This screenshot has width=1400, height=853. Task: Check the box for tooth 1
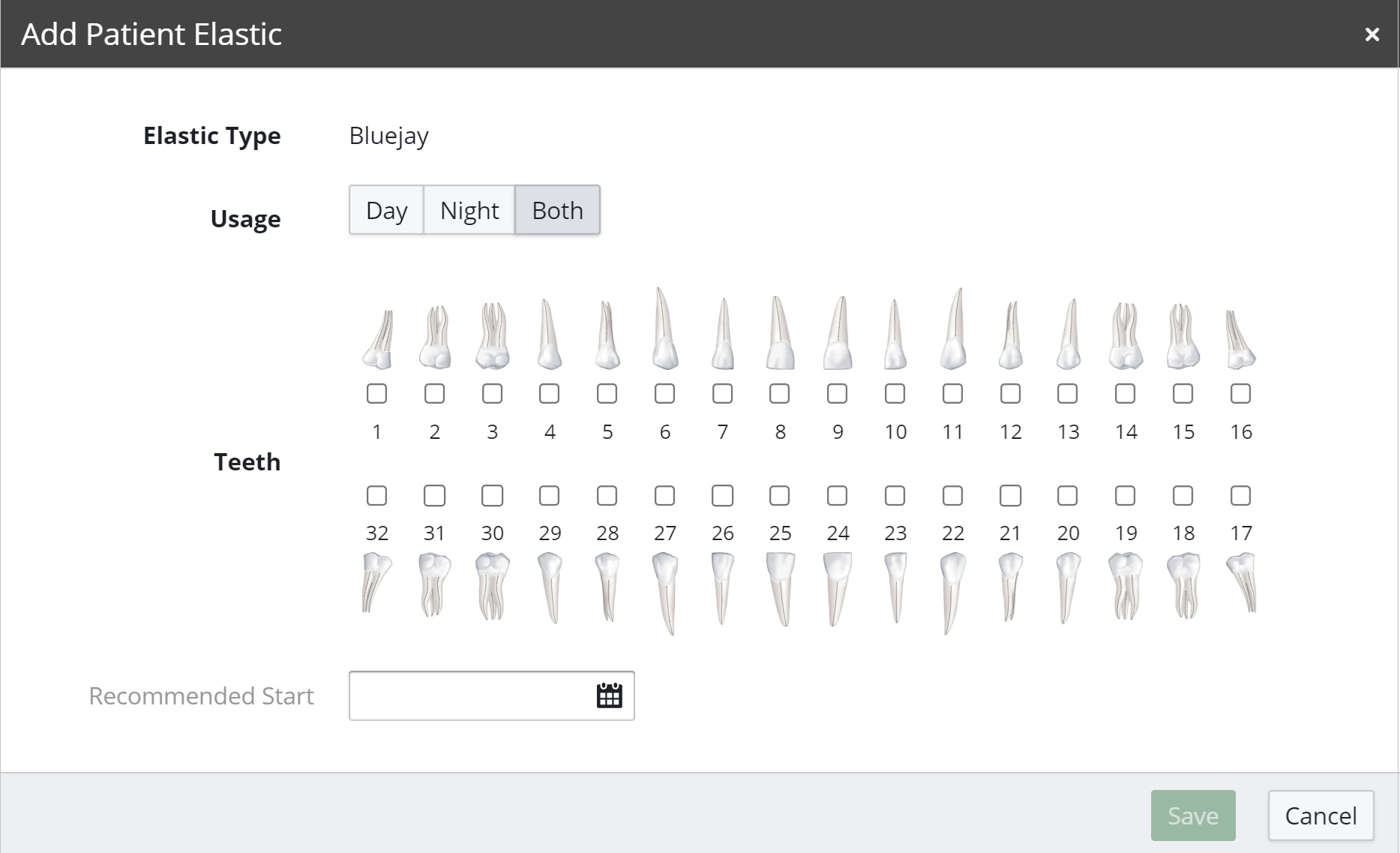[377, 393]
